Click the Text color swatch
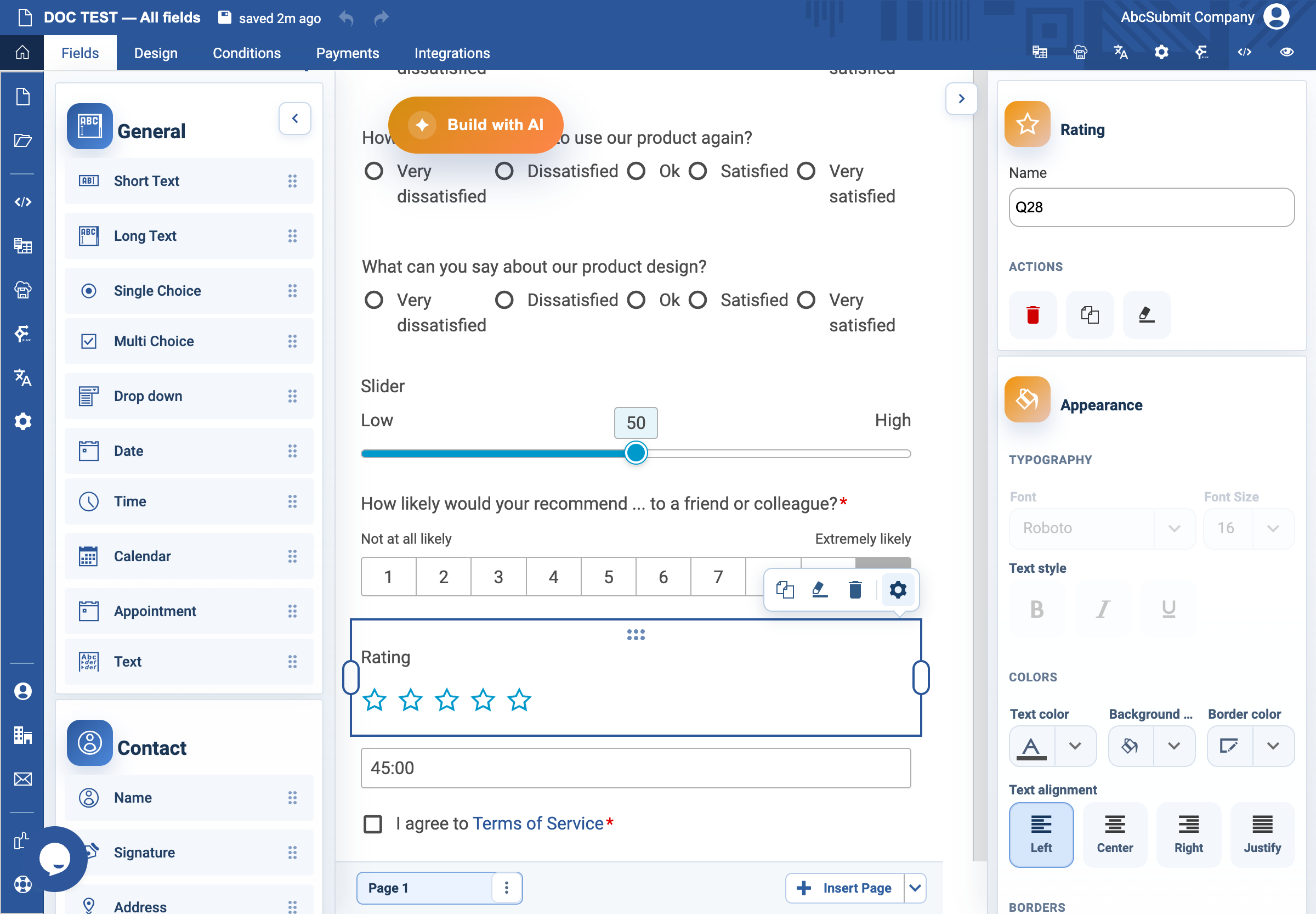This screenshot has height=914, width=1316. coord(1031,746)
